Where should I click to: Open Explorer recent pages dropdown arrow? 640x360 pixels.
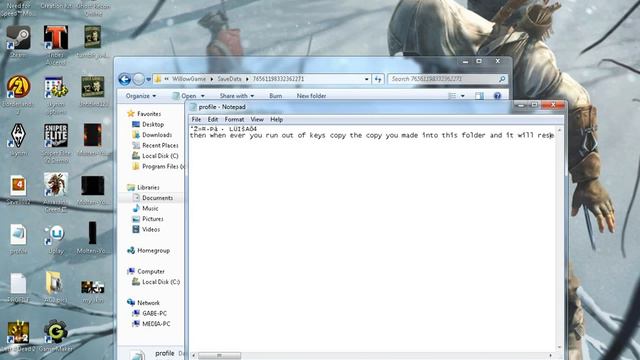(x=149, y=79)
